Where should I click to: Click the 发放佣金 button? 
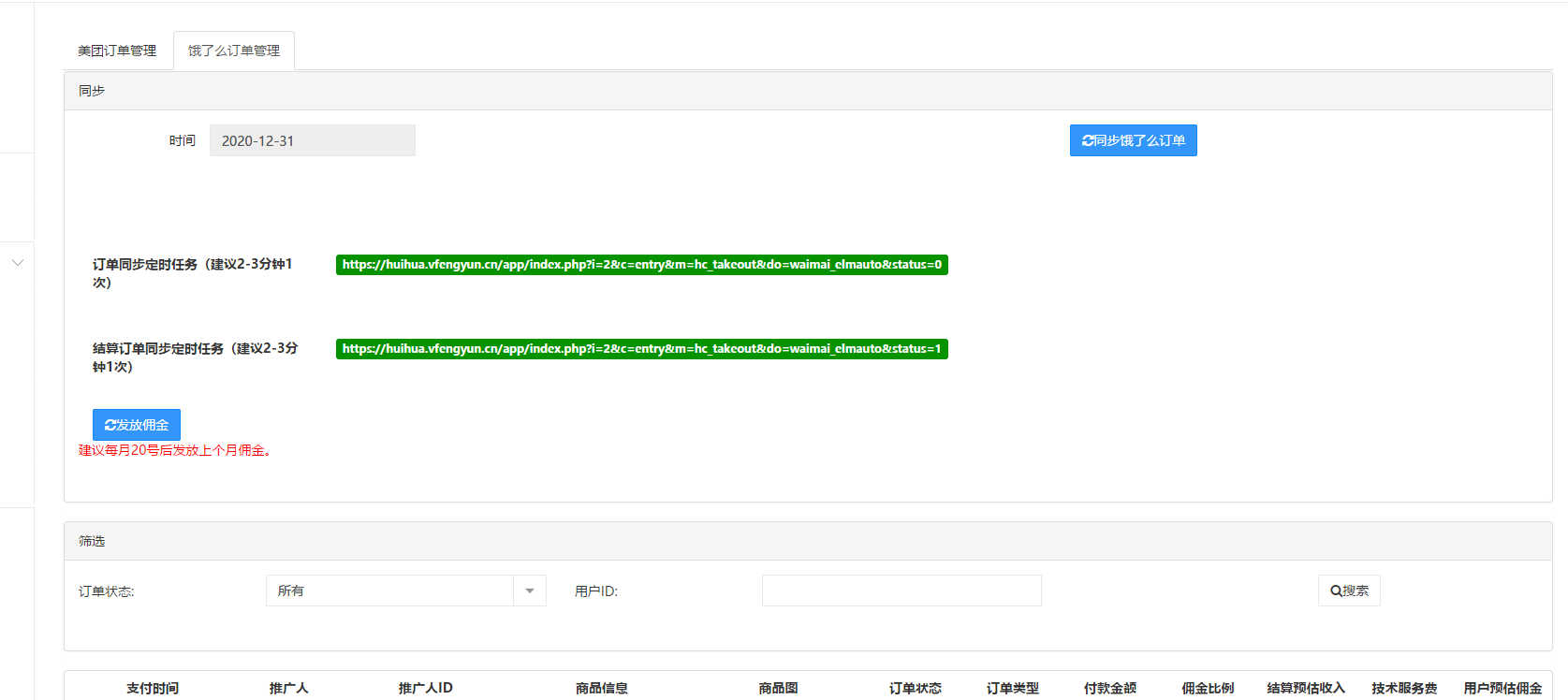(137, 425)
